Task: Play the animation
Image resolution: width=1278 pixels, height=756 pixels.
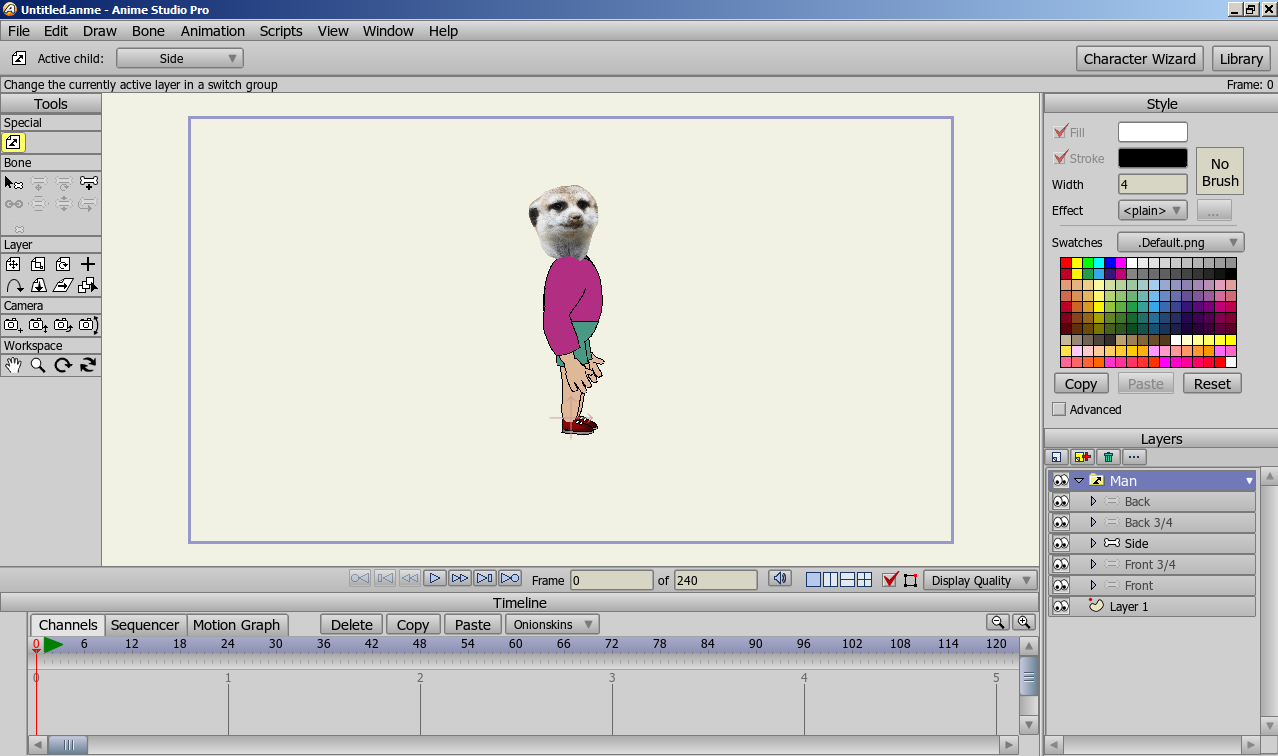Action: pyautogui.click(x=435, y=578)
